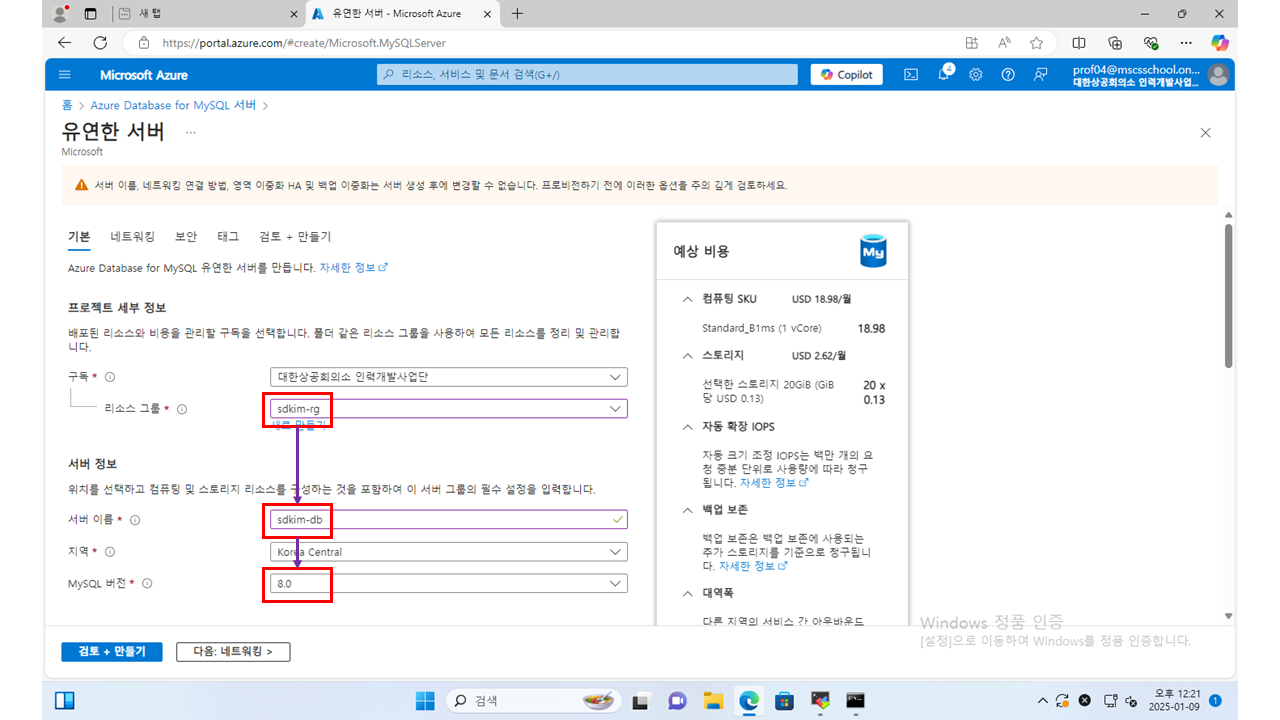Open the 지역 Korea Central dropdown
This screenshot has width=1280, height=720.
click(x=449, y=552)
